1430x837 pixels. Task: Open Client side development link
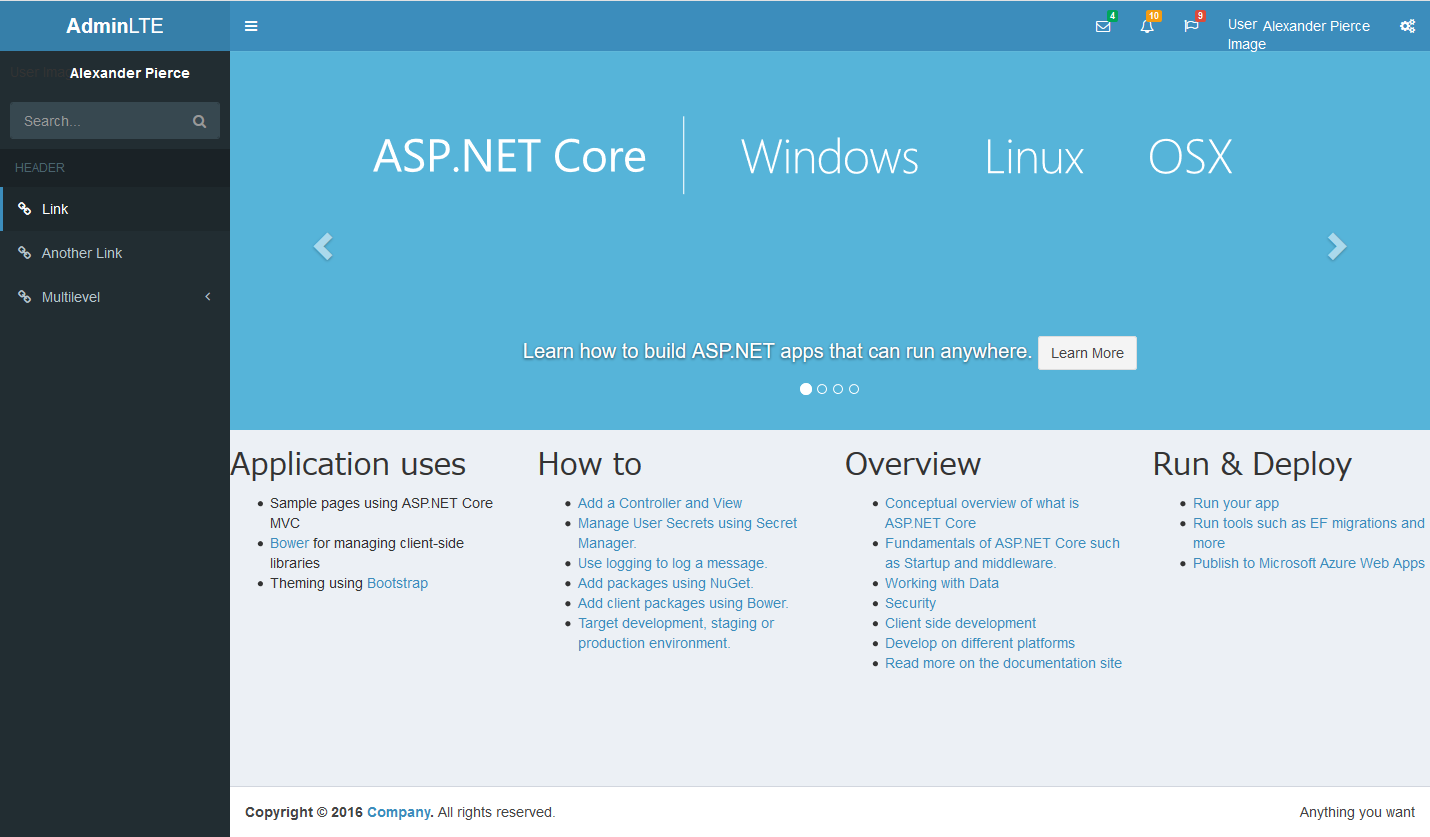[x=960, y=623]
